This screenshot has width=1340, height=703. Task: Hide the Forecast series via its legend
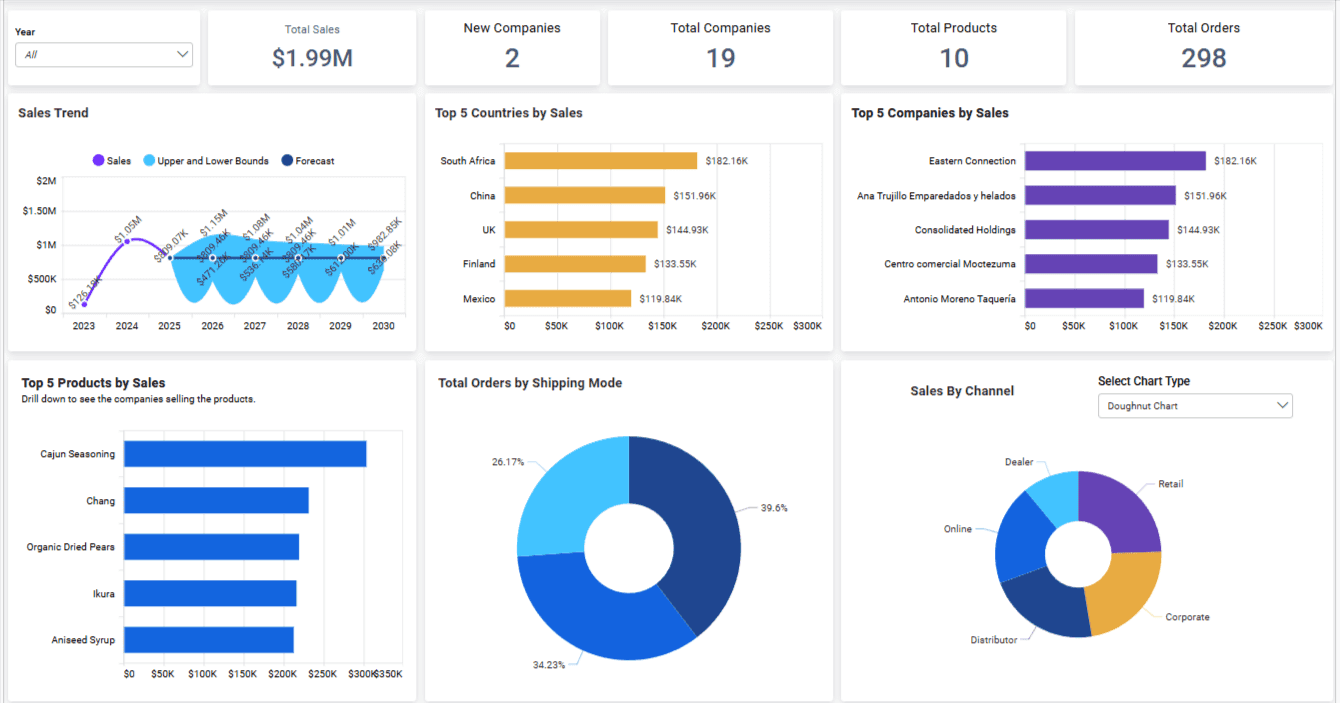pyautogui.click(x=307, y=160)
